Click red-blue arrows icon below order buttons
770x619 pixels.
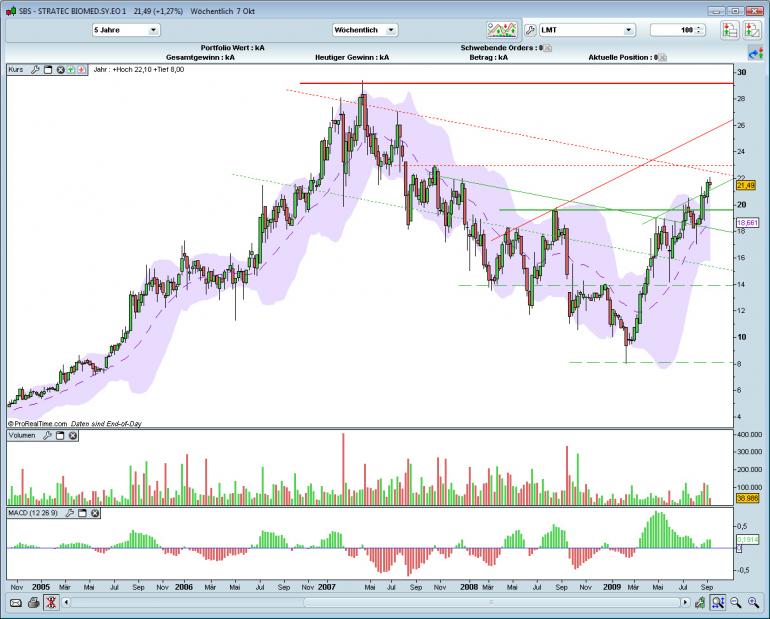755,53
